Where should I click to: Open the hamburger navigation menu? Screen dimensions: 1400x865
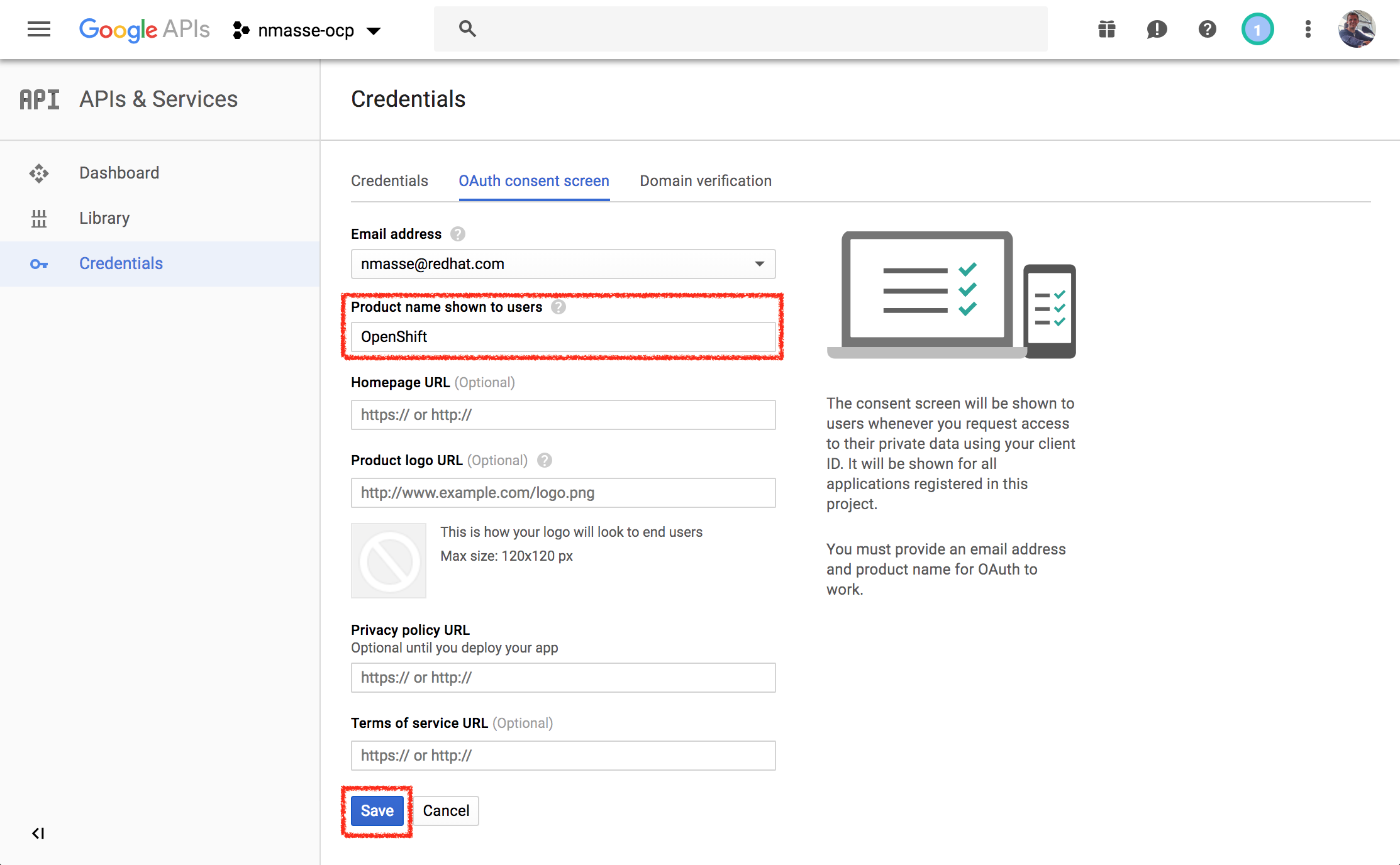(x=39, y=29)
